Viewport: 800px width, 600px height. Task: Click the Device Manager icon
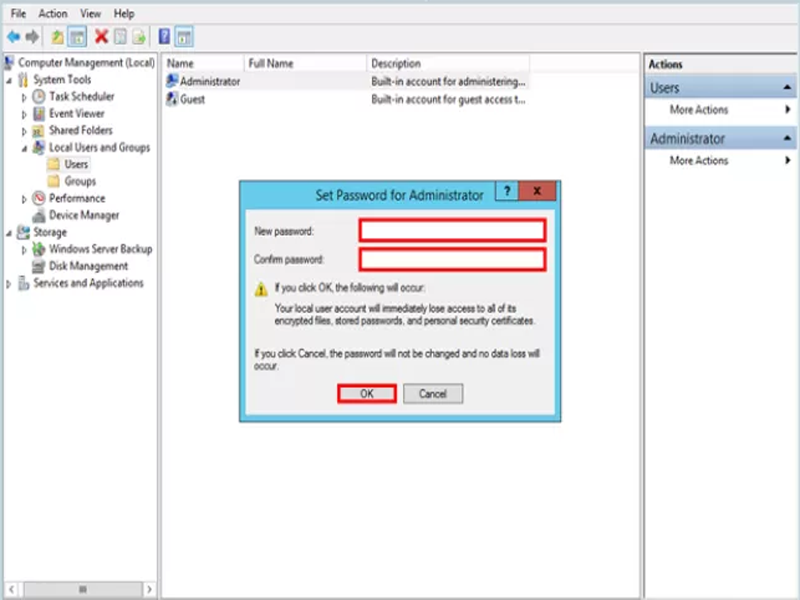click(39, 215)
